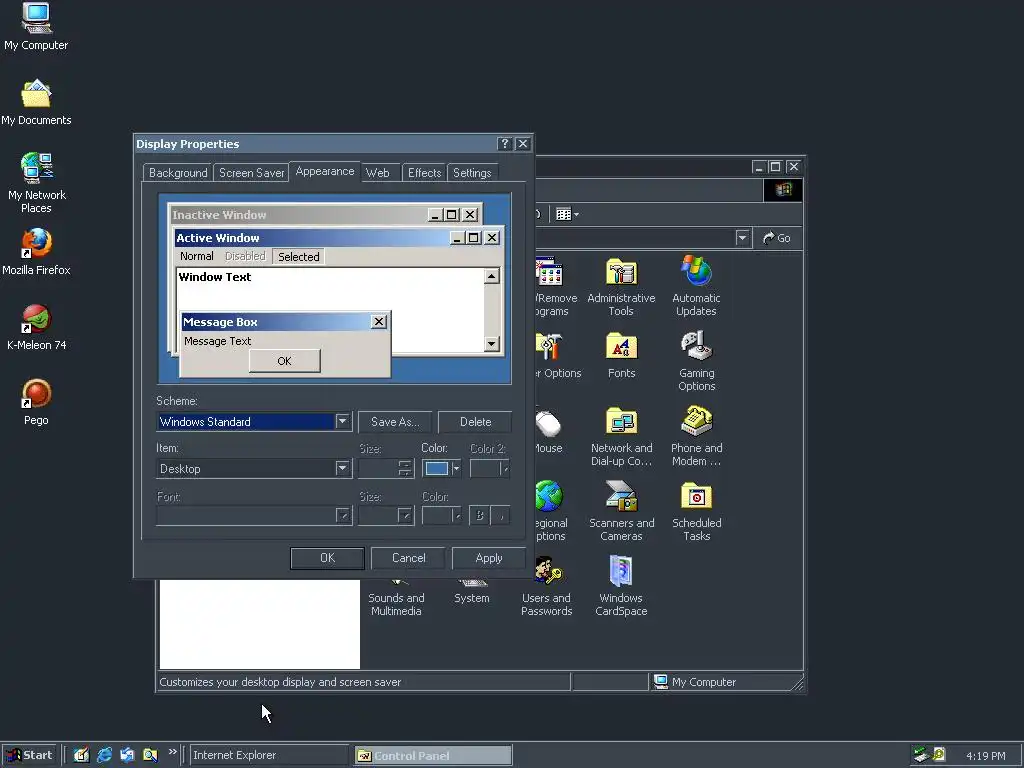Image resolution: width=1024 pixels, height=768 pixels.
Task: Click Cancel in Display Properties
Action: click(408, 558)
